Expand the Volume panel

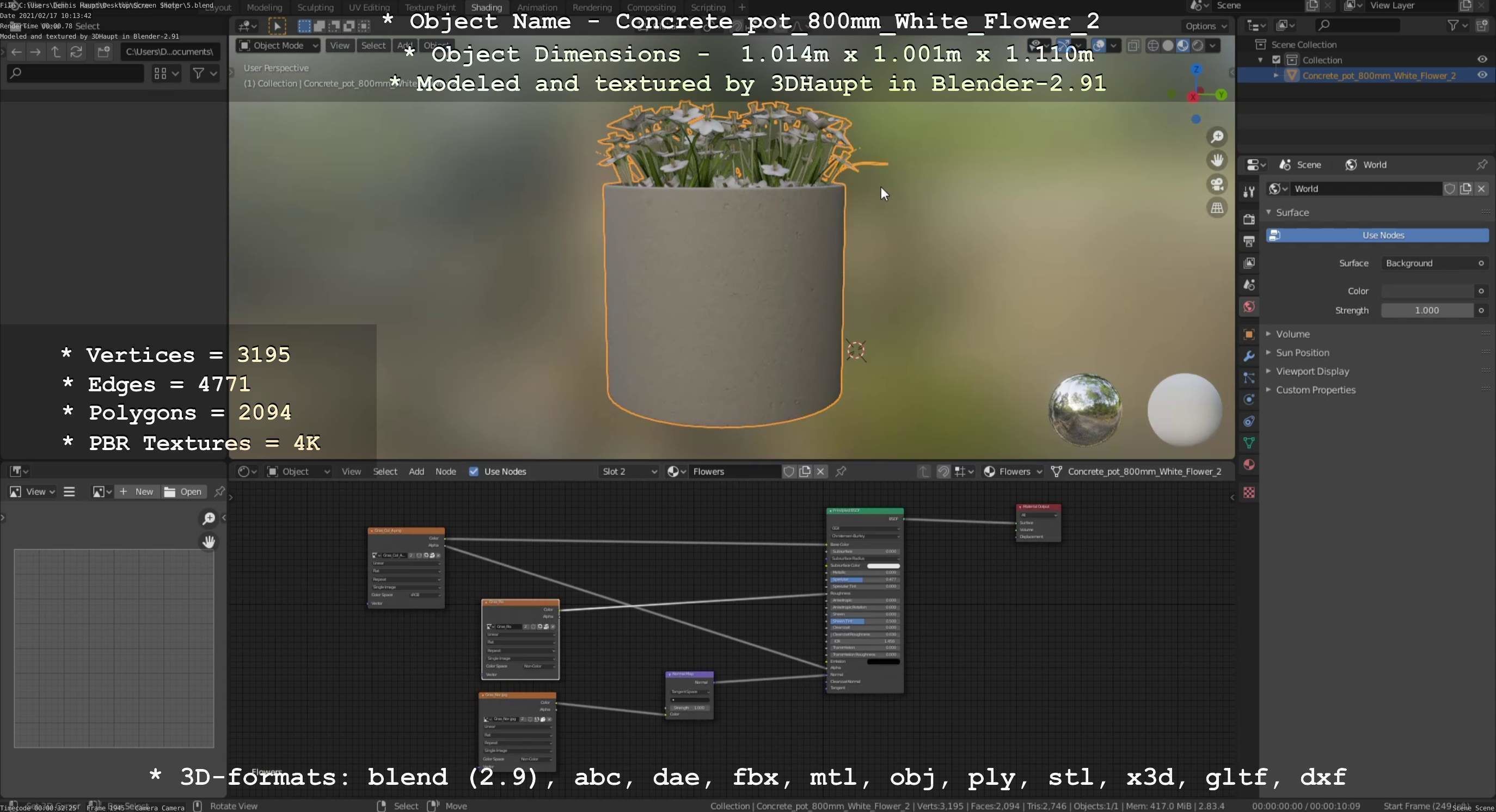(x=1292, y=334)
